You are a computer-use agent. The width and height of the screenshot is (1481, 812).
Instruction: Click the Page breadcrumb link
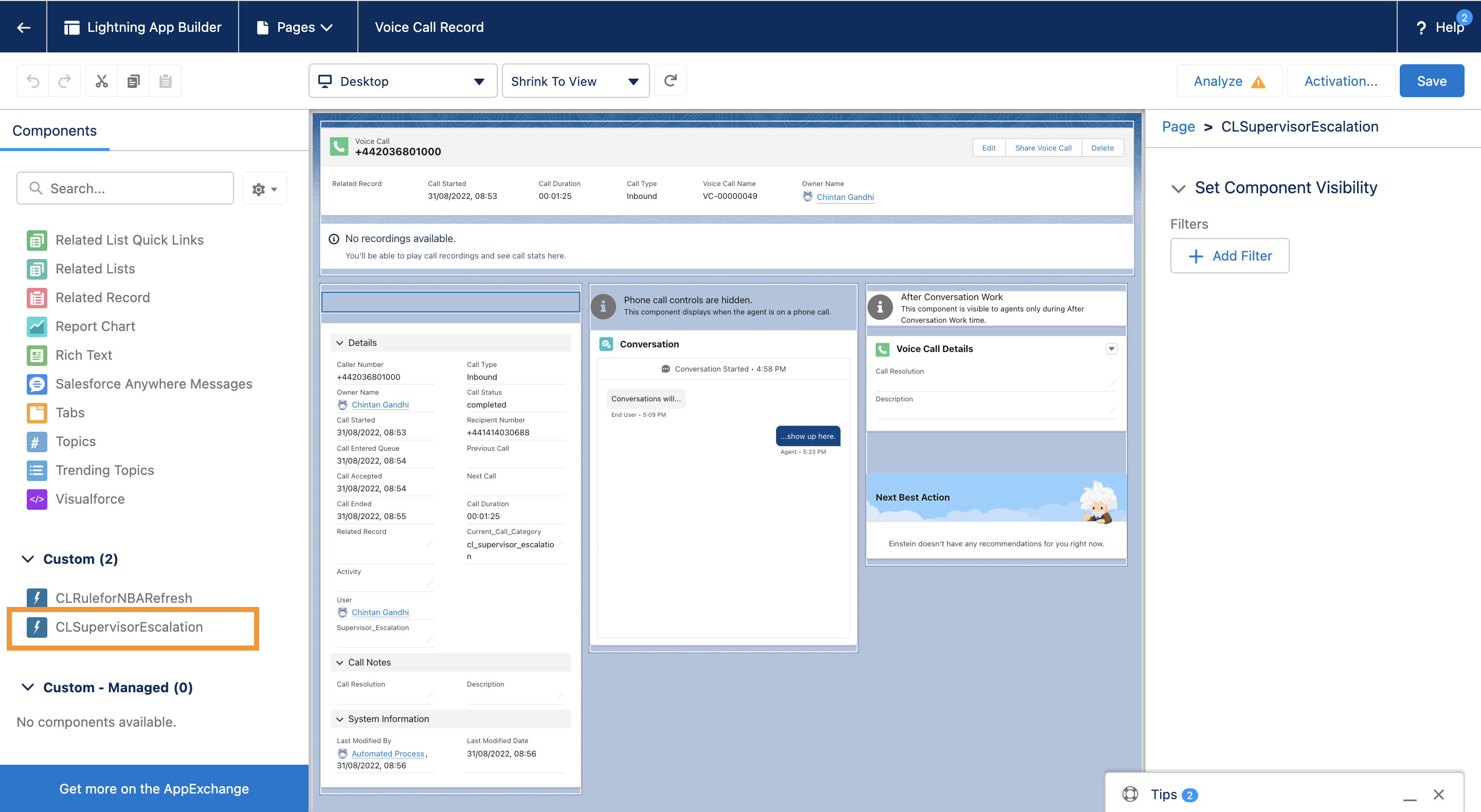(1179, 126)
